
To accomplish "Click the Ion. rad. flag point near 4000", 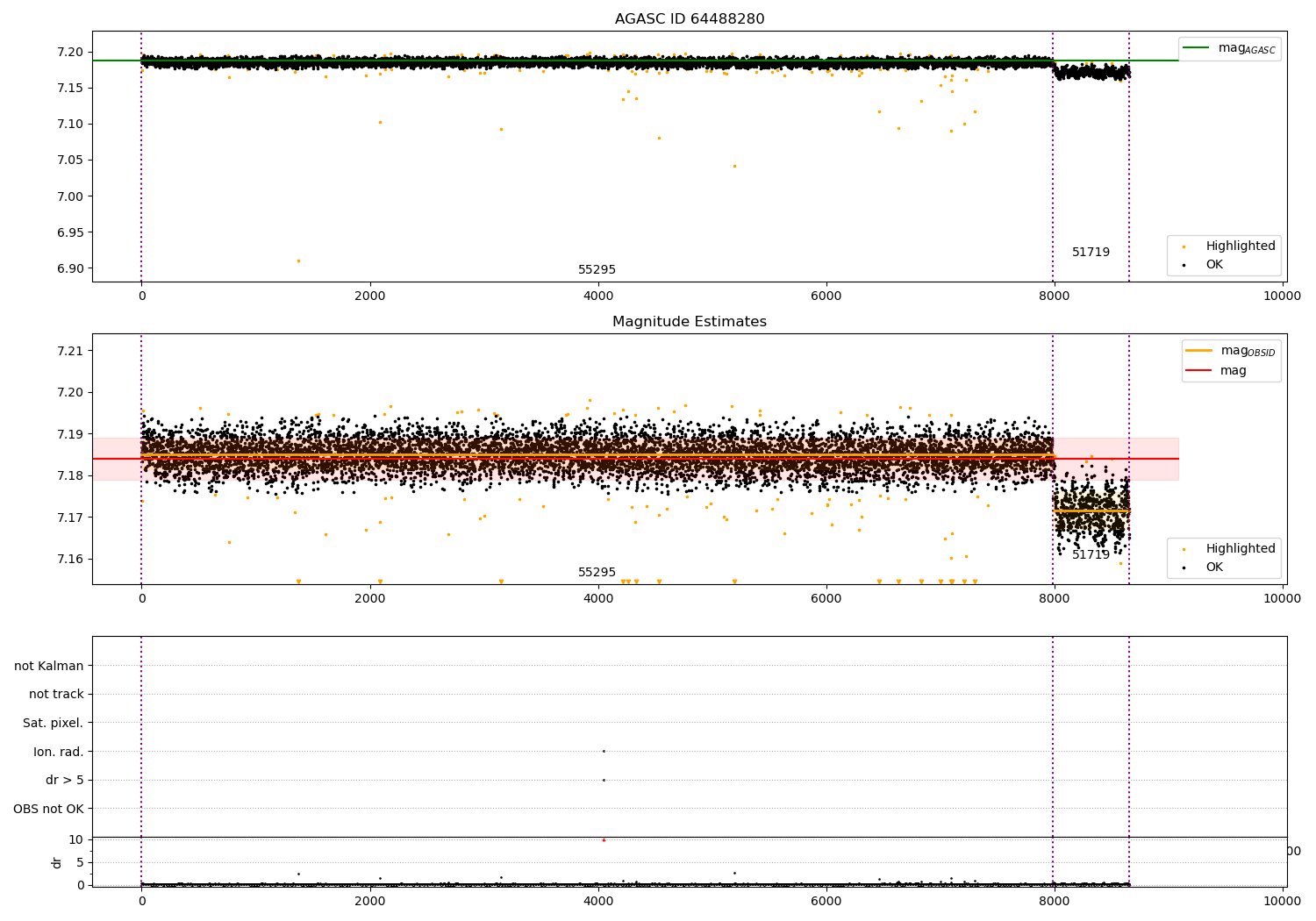I will coord(604,751).
